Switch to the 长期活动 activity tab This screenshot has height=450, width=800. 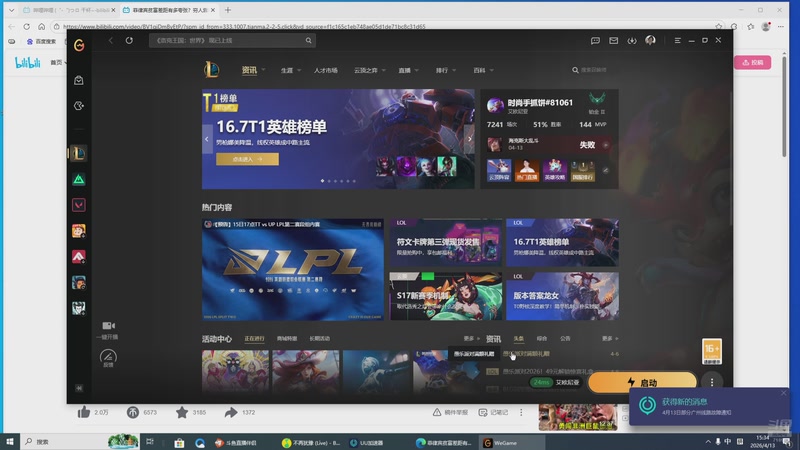click(319, 338)
